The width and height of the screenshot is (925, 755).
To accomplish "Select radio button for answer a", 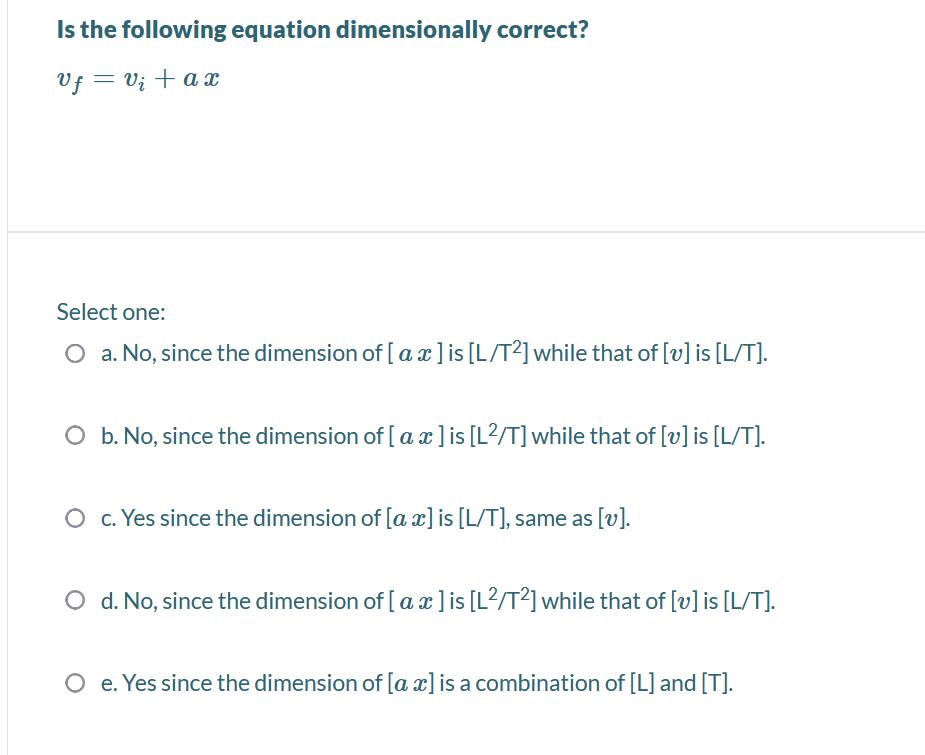I will coord(75,354).
